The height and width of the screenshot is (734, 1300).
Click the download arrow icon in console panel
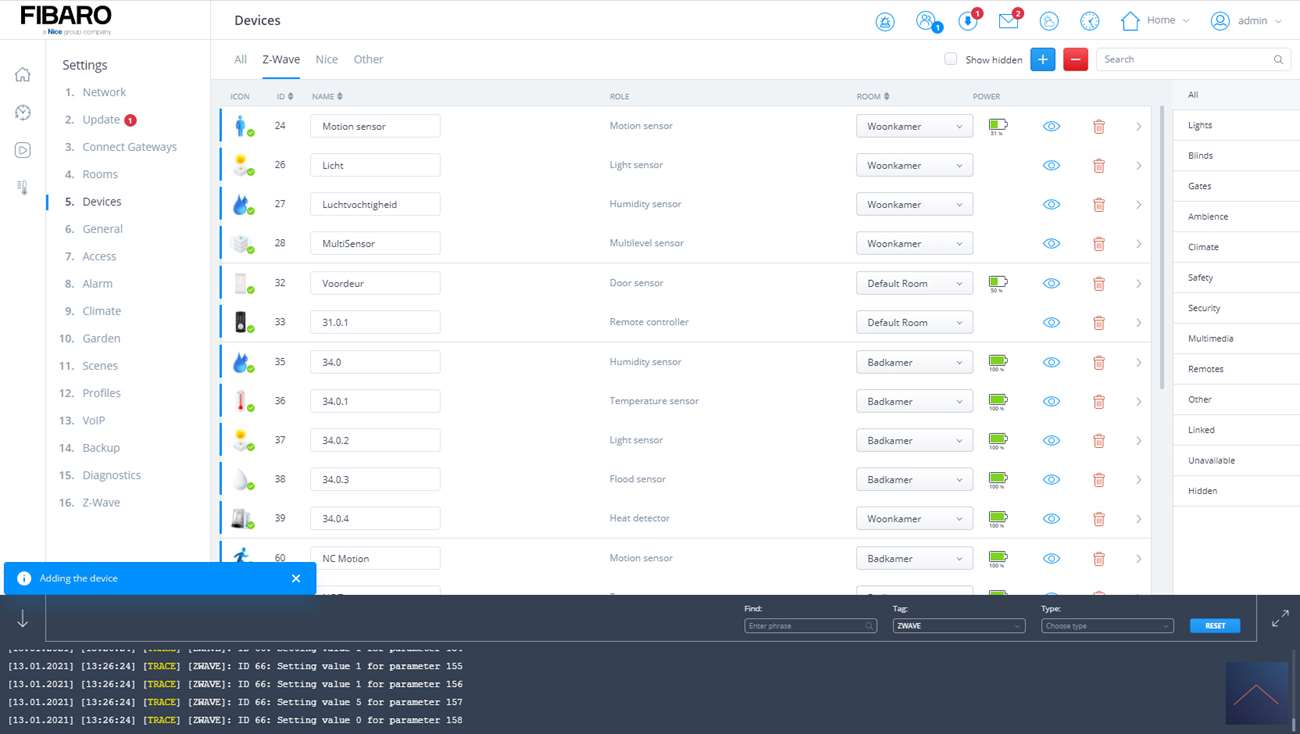22,620
